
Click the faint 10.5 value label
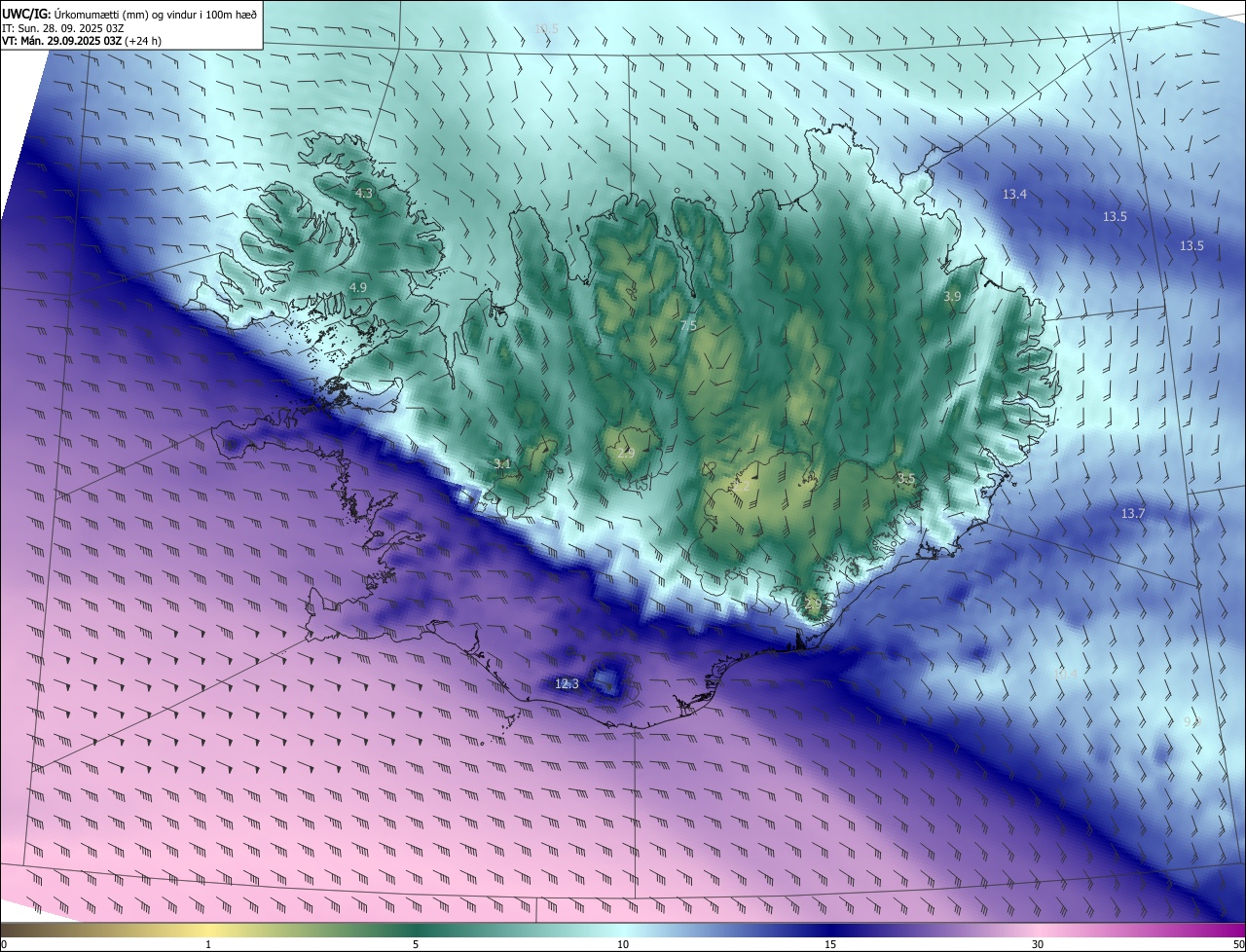click(546, 29)
